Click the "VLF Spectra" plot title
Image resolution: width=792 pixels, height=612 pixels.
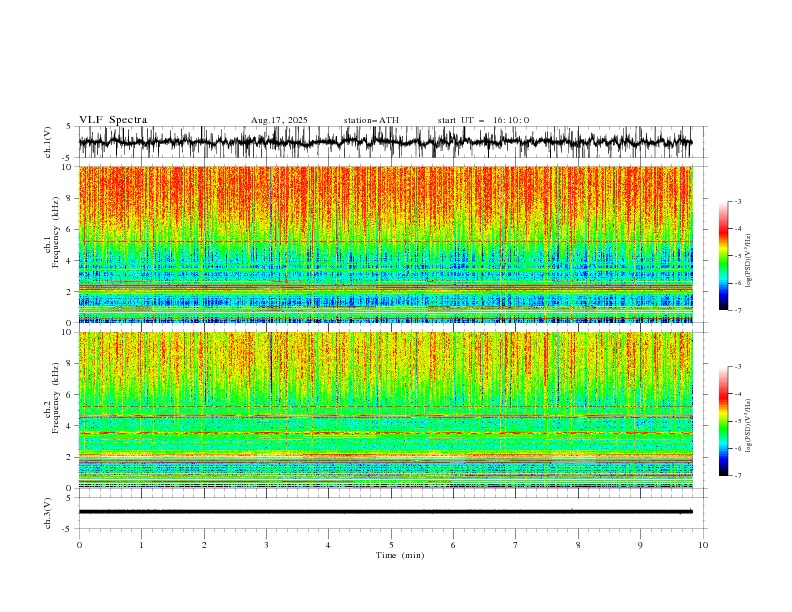(x=113, y=120)
